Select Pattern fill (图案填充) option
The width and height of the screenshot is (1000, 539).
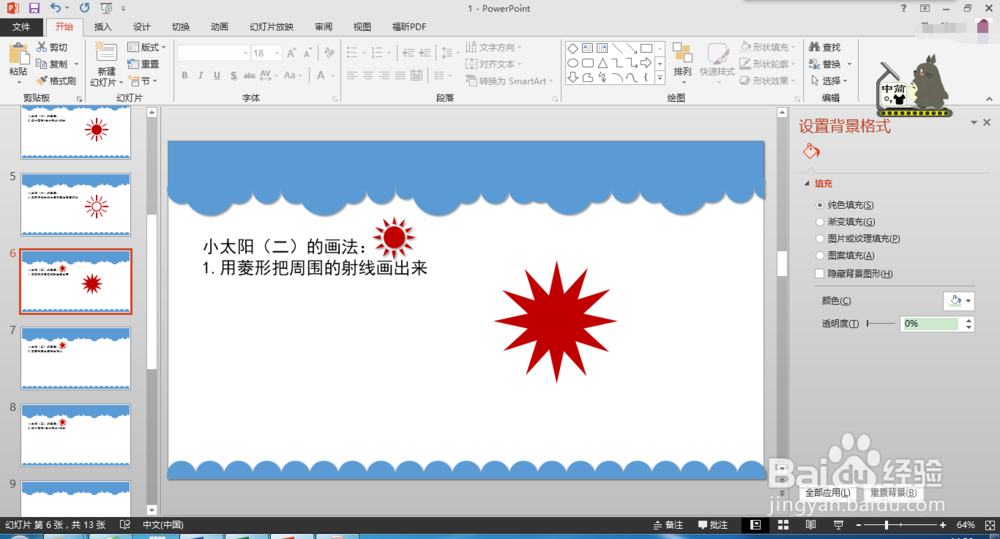[x=820, y=255]
